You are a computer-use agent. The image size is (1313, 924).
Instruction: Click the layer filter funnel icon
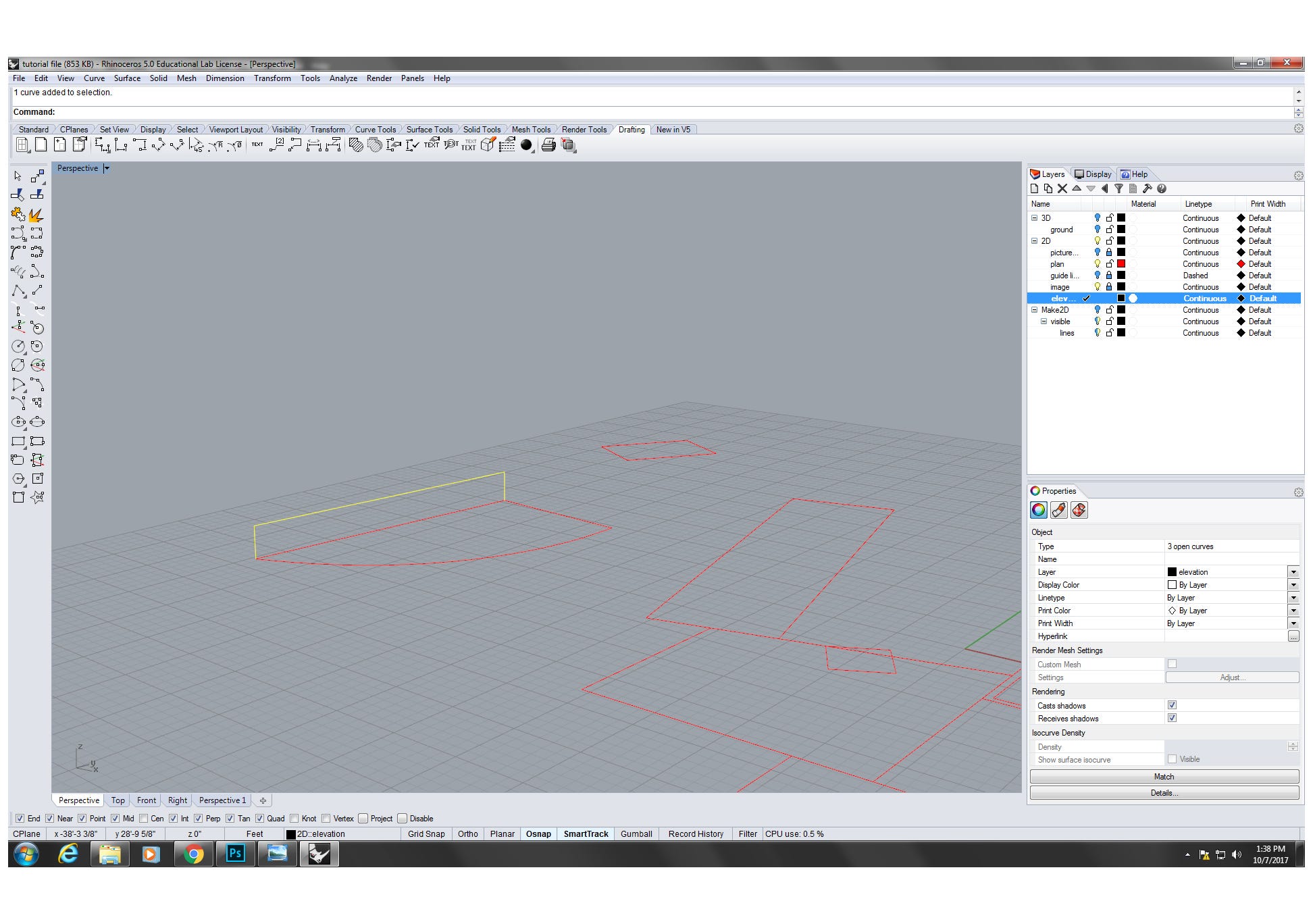(1118, 189)
